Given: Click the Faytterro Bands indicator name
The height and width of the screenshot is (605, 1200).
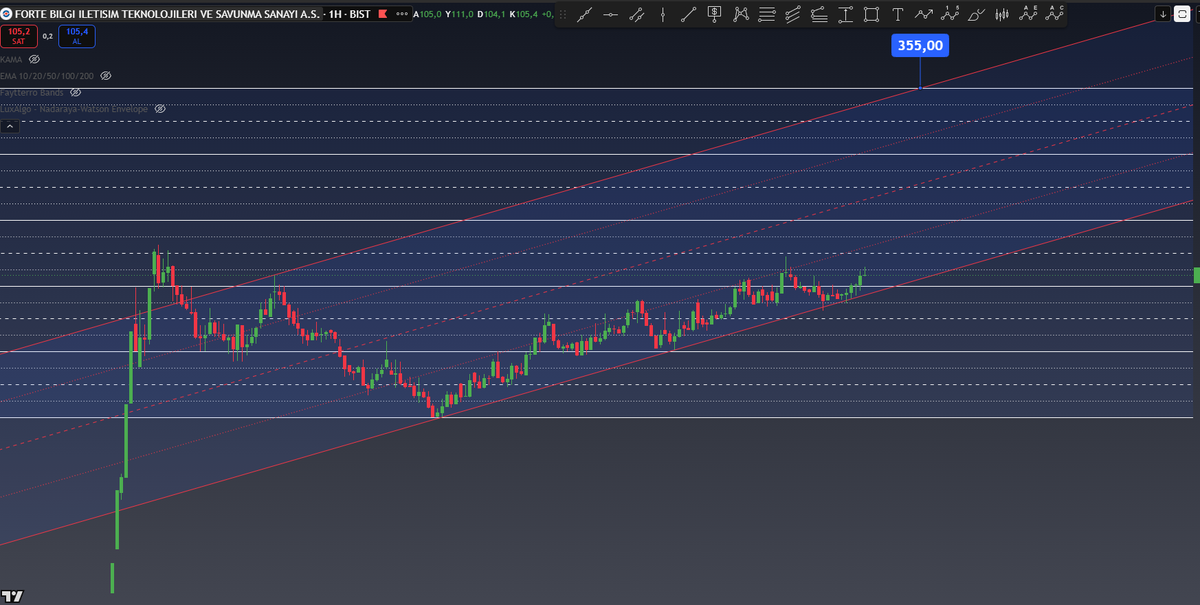Looking at the screenshot, I should [33, 92].
